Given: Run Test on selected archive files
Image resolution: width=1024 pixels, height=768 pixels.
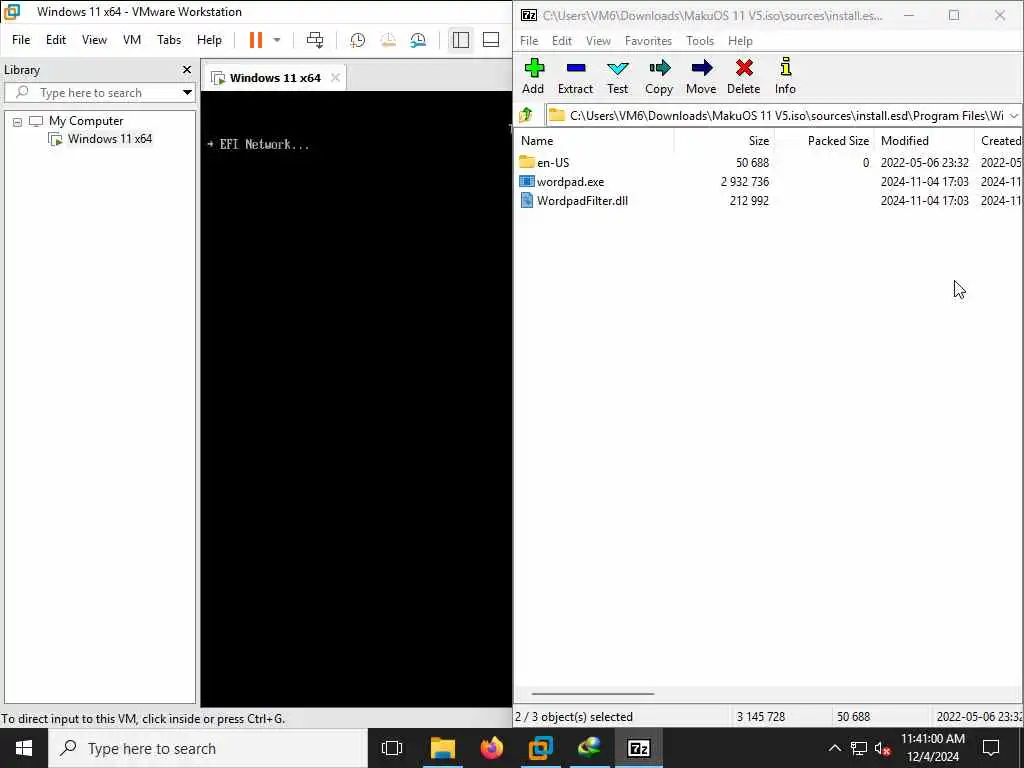Looking at the screenshot, I should click(617, 76).
